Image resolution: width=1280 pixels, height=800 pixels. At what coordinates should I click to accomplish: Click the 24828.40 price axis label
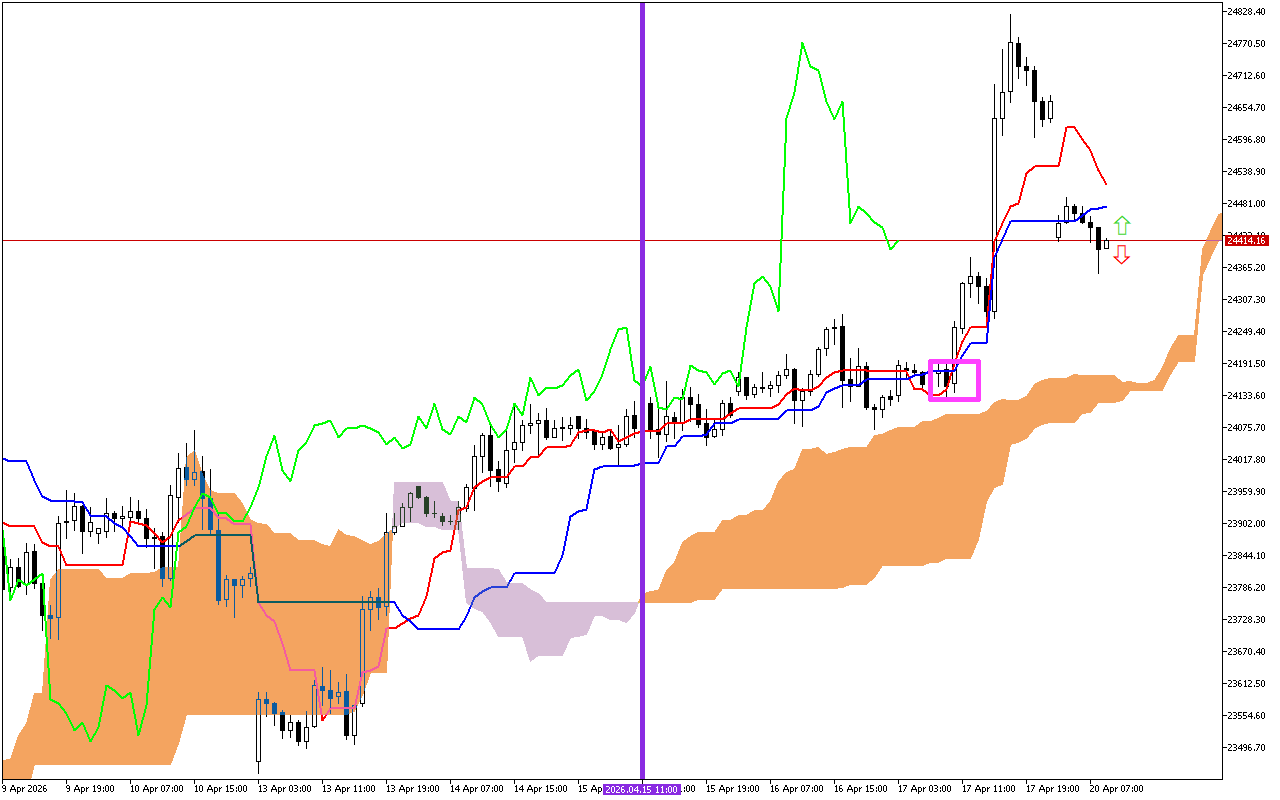point(1246,12)
